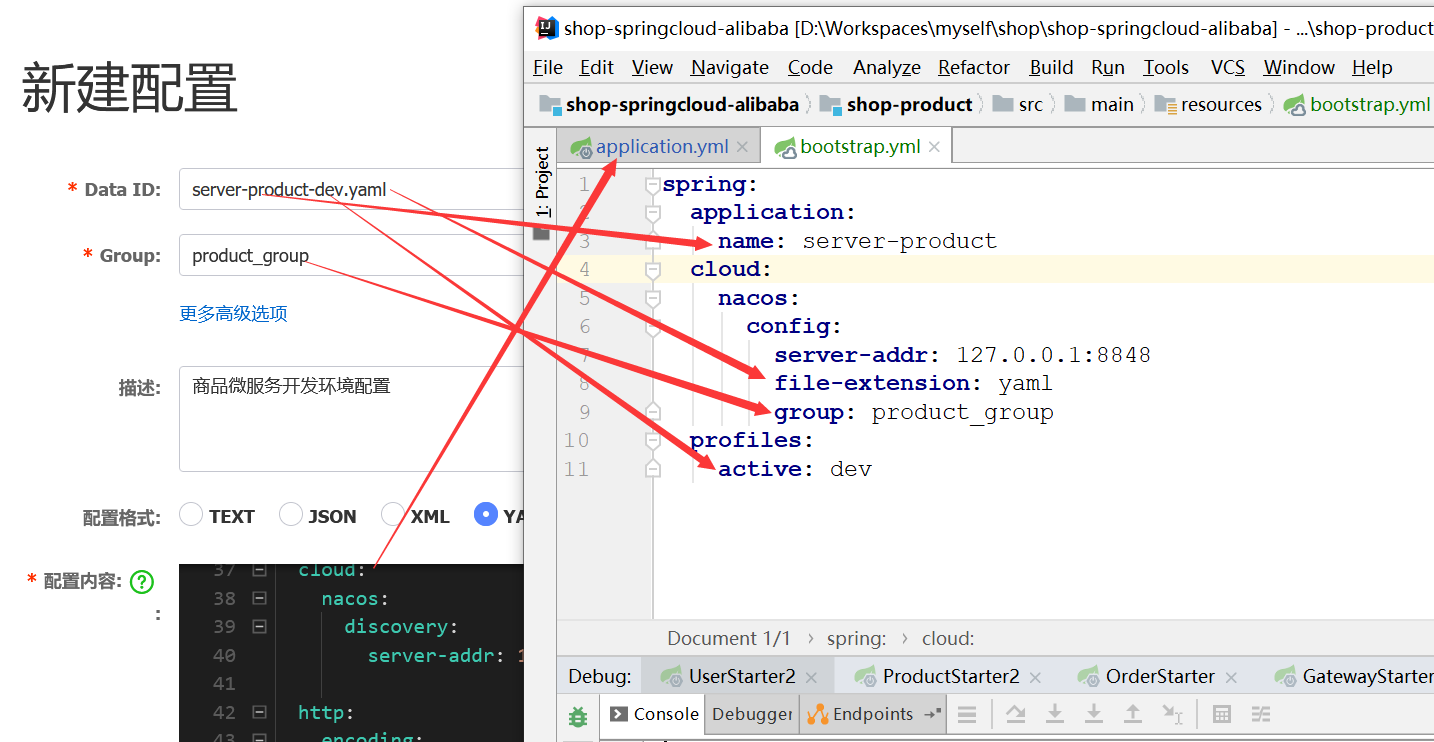The width and height of the screenshot is (1434, 742).
Task: Click the Rerun debug bug icon
Action: (x=578, y=716)
